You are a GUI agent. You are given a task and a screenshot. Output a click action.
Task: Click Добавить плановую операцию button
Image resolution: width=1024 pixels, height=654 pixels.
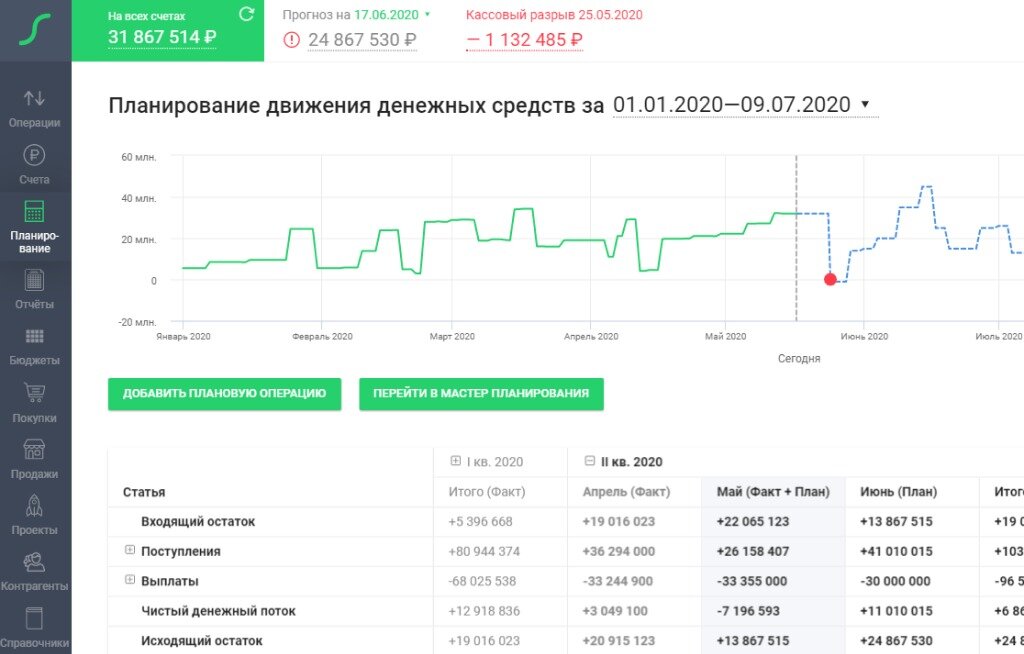pos(225,393)
